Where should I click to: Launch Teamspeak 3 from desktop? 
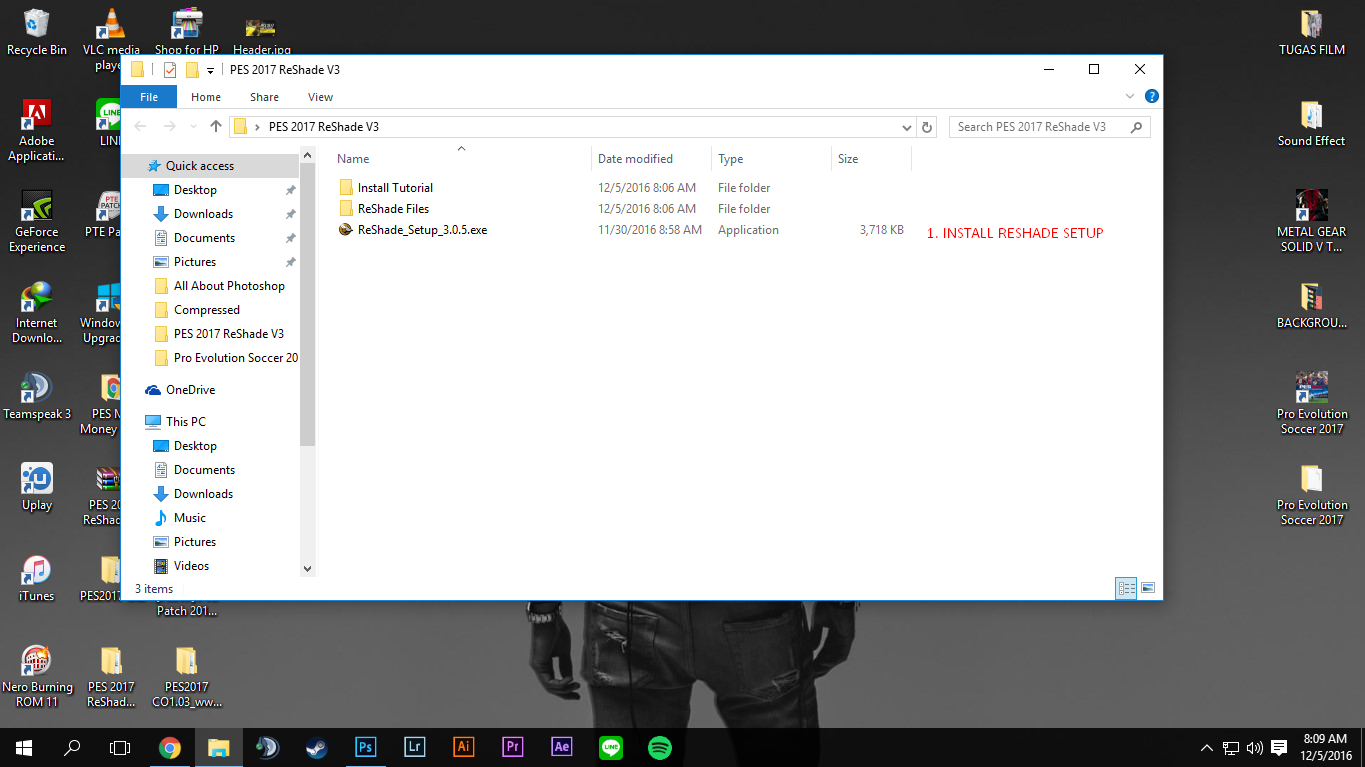click(x=37, y=396)
